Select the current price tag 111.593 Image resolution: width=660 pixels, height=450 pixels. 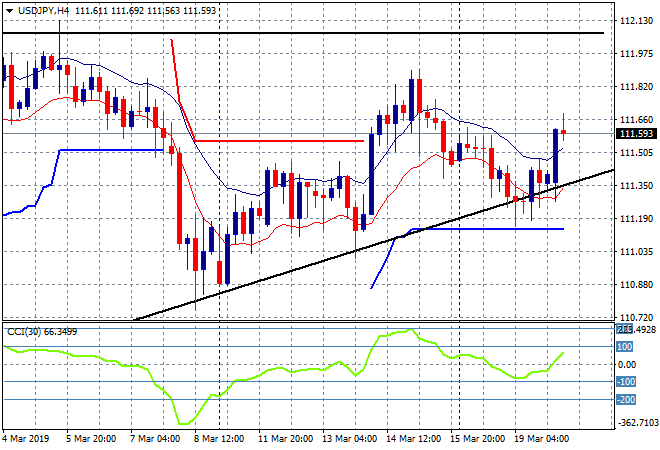[x=636, y=134]
